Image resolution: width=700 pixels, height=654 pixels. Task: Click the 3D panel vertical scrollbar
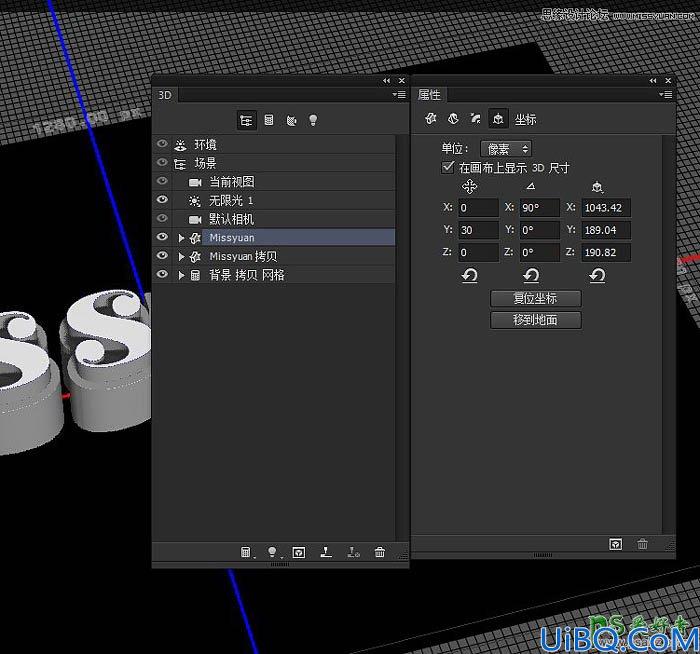[x=402, y=337]
